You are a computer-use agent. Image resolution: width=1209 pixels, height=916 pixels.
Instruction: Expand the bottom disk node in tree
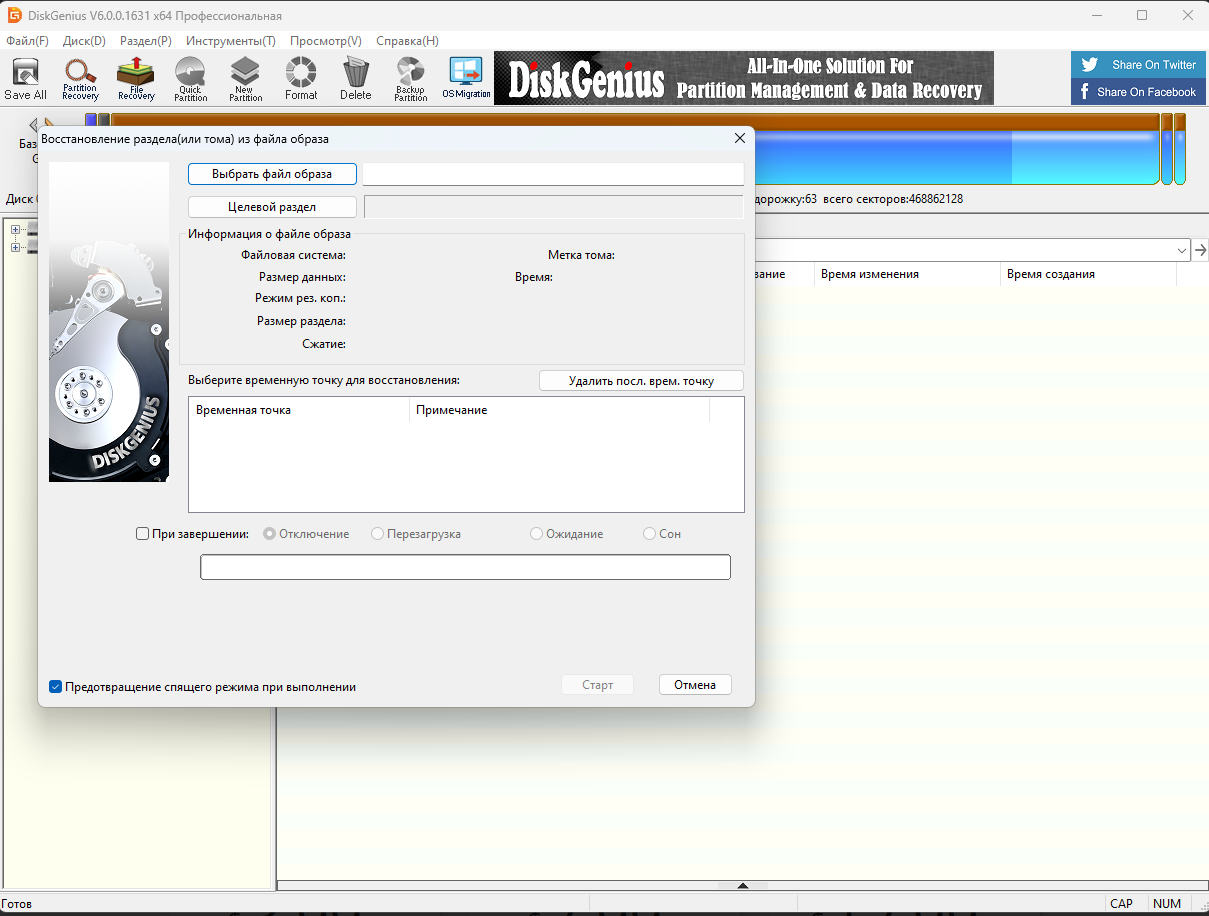click(x=16, y=247)
